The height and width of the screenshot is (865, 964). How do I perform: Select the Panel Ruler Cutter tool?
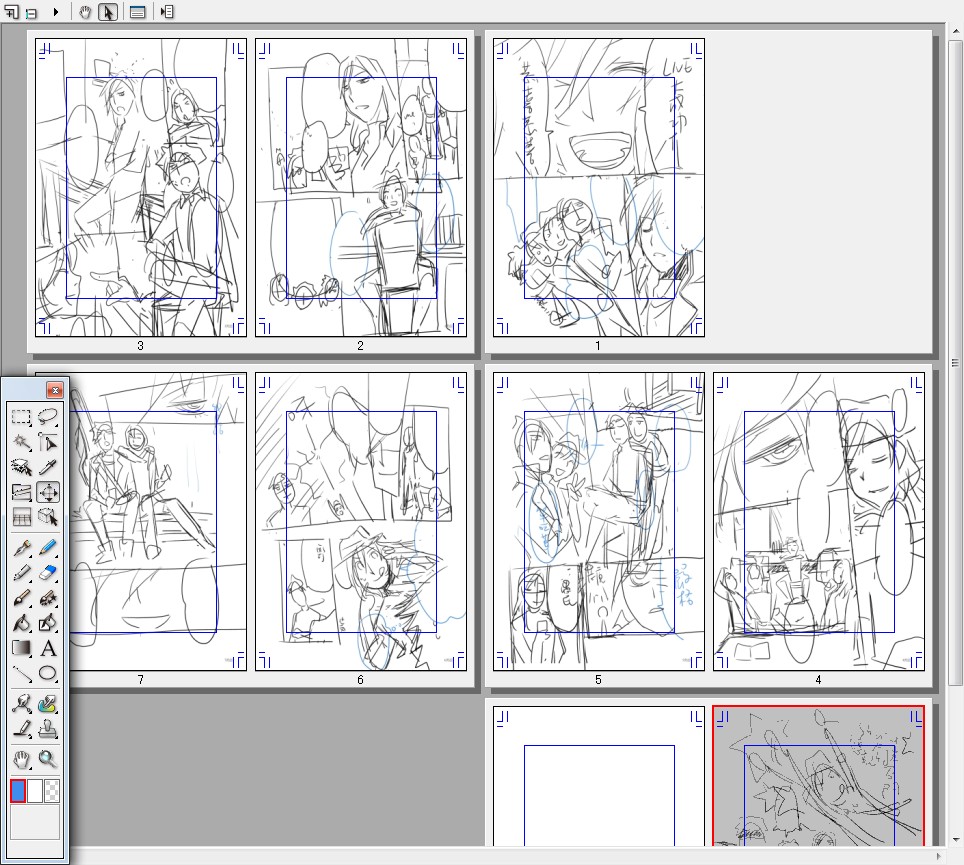pyautogui.click(x=22, y=492)
